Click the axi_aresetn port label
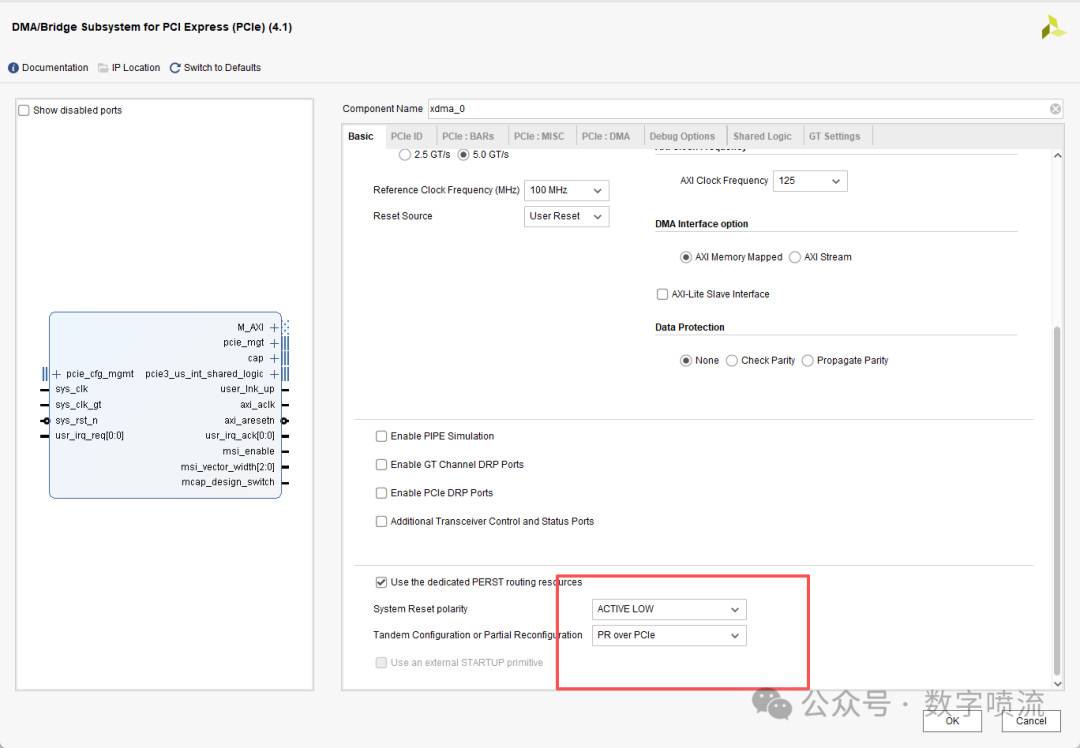This screenshot has height=748, width=1080. [x=249, y=420]
